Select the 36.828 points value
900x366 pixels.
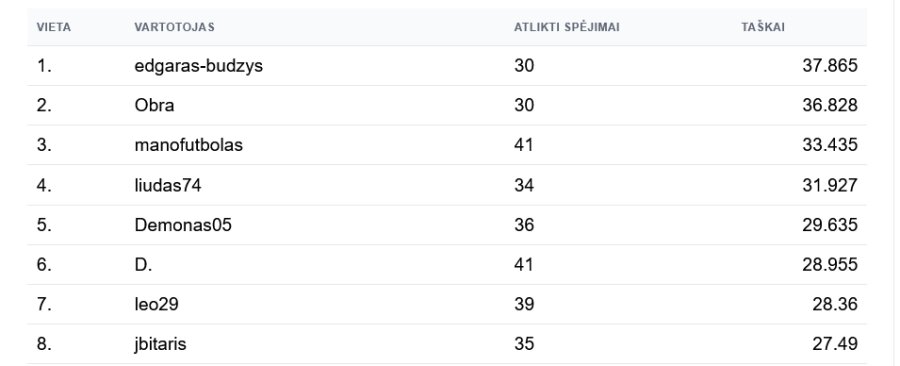point(830,106)
